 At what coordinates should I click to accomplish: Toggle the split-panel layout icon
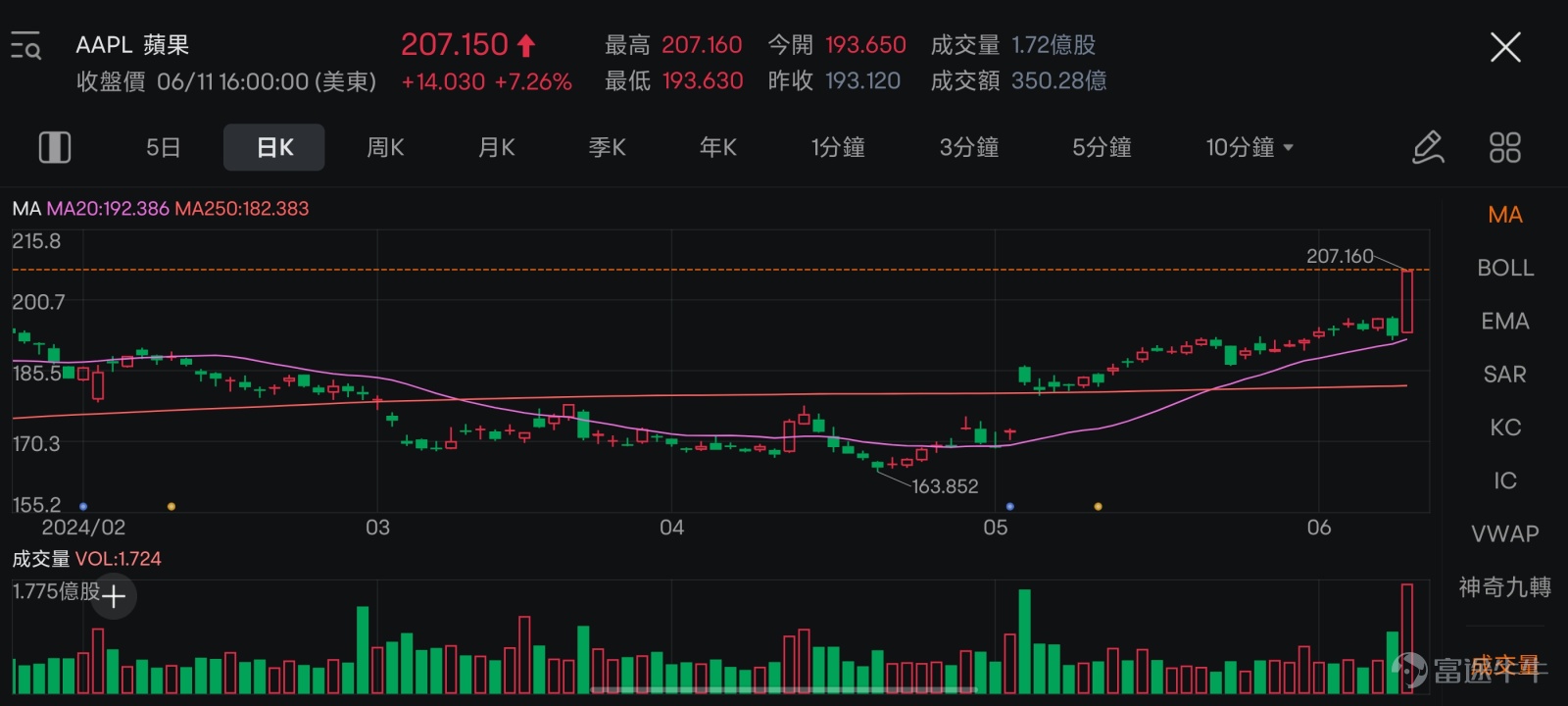point(55,147)
